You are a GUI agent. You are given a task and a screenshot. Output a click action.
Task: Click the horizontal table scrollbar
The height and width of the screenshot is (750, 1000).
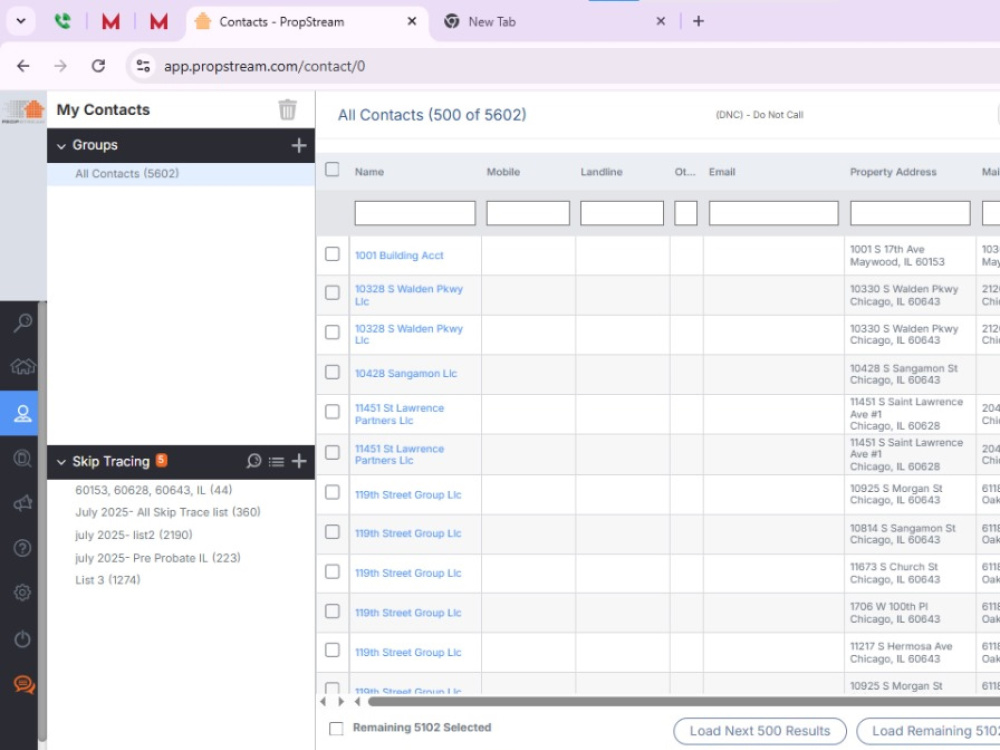pyautogui.click(x=684, y=702)
